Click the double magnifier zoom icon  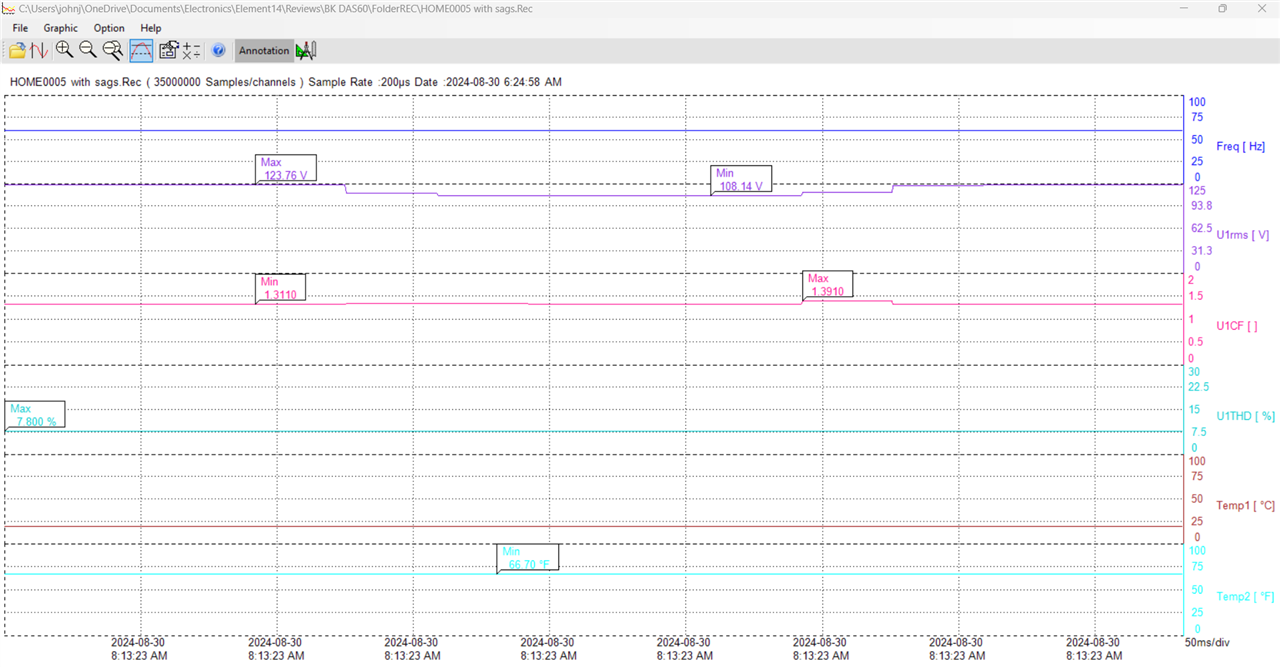(x=113, y=50)
